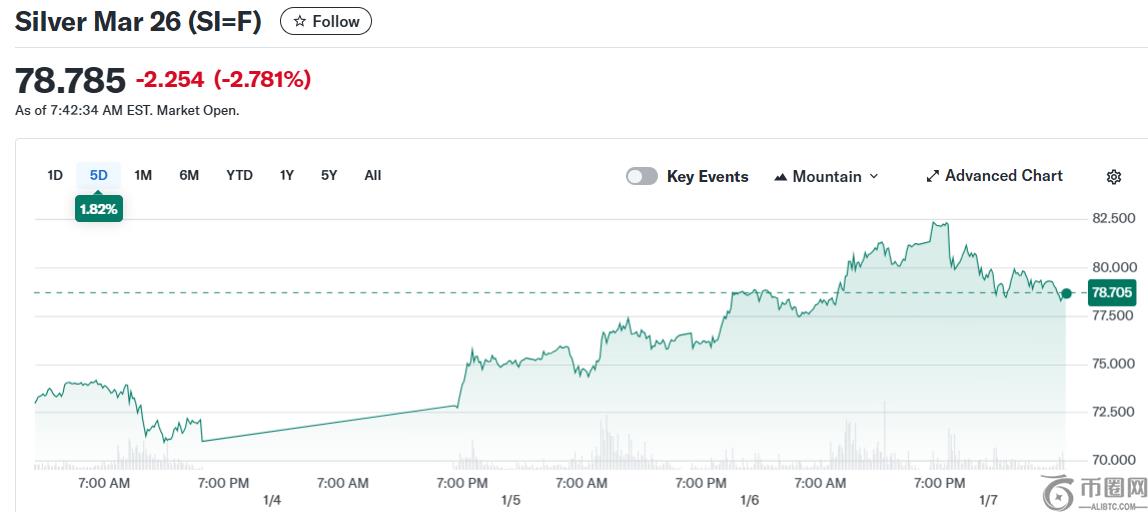This screenshot has height=512, width=1148.
Task: Select the YTD range tab
Action: pyautogui.click(x=239, y=176)
